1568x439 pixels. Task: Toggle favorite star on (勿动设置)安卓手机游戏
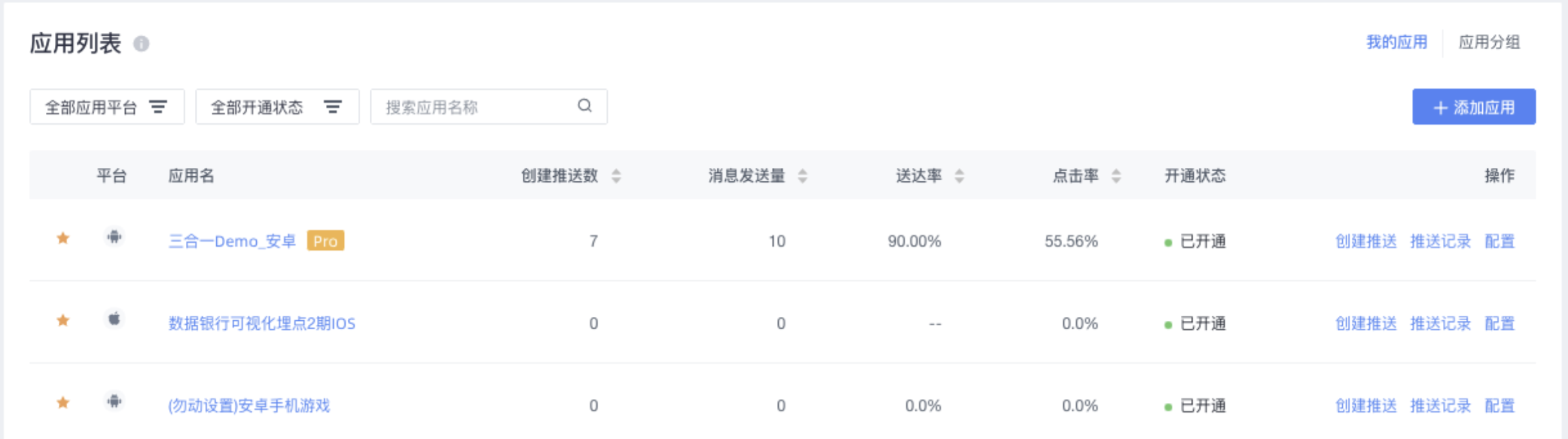[x=63, y=403]
